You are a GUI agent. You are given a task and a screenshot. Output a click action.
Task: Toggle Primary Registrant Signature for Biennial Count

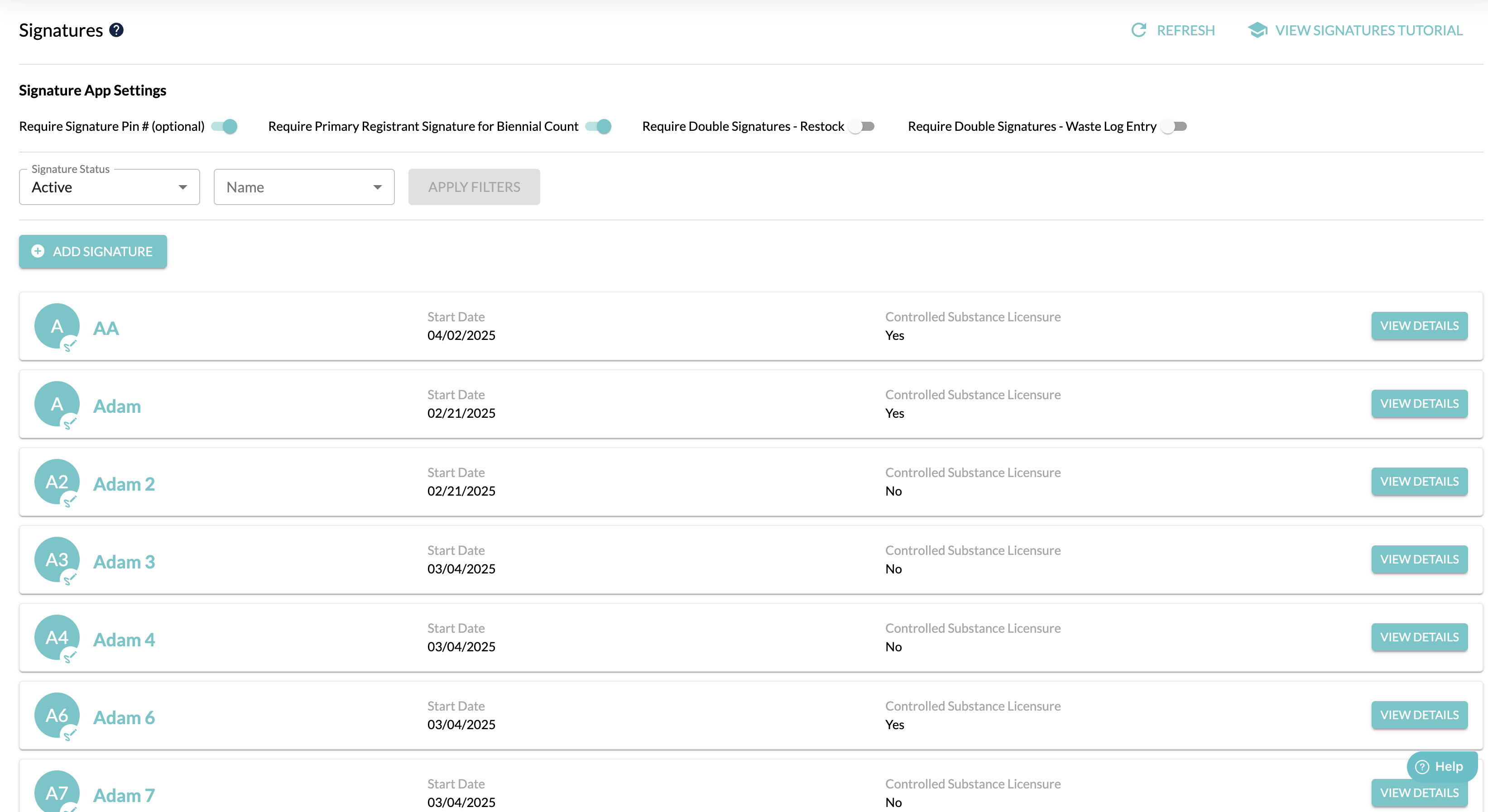599,126
